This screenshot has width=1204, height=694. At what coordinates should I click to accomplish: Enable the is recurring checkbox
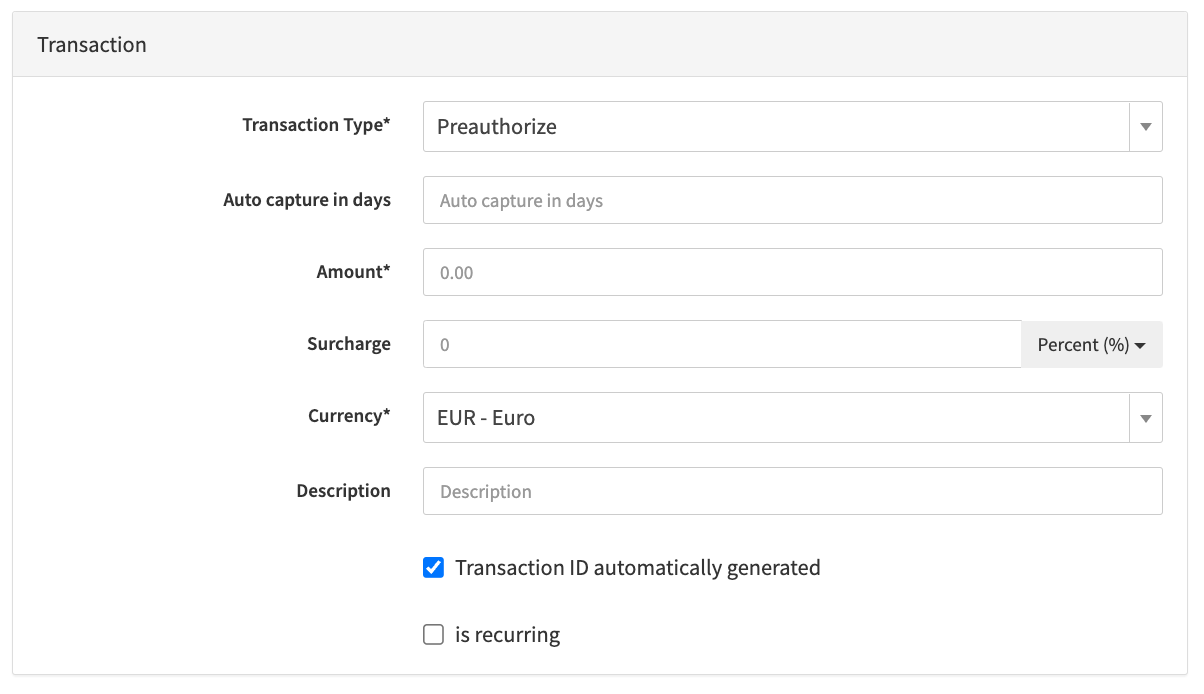coord(433,635)
